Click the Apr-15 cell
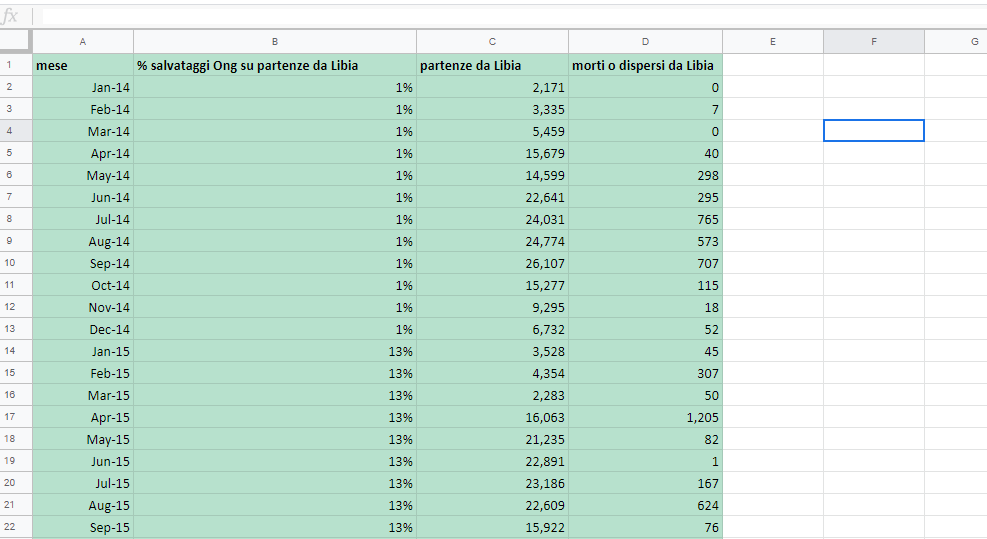This screenshot has height=539, width=987. coord(82,417)
